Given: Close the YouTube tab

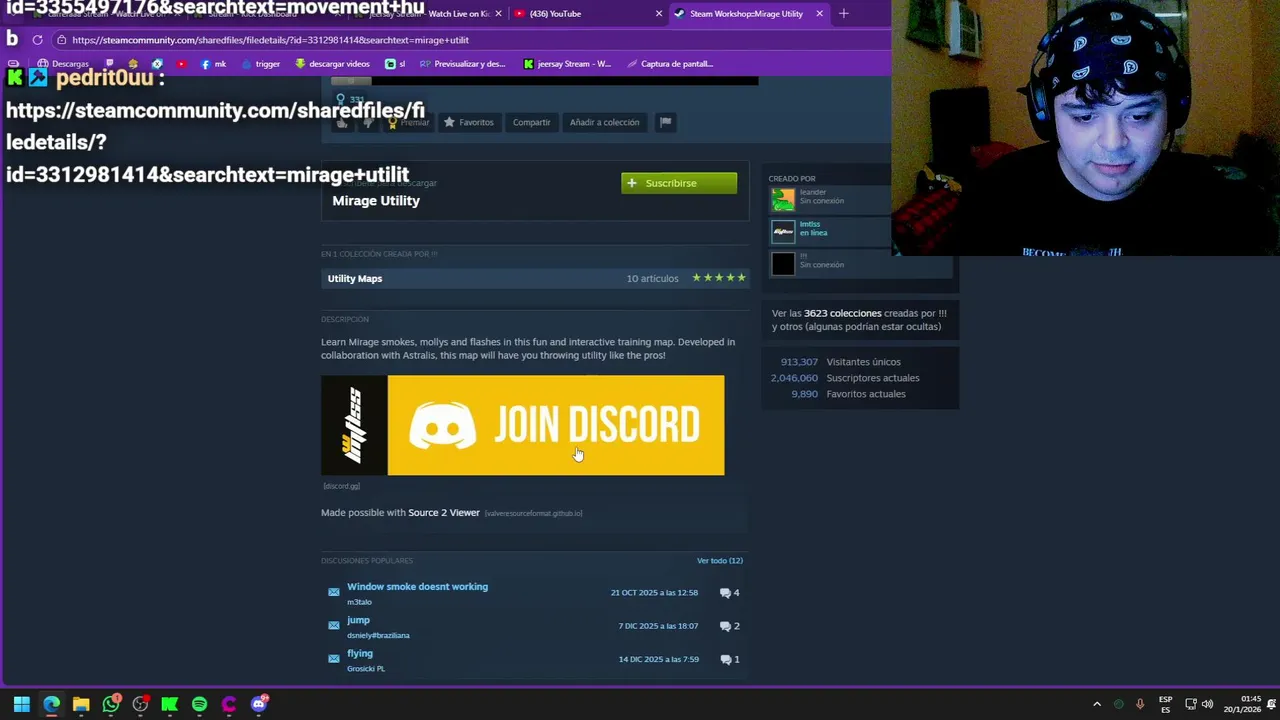Looking at the screenshot, I should pos(659,14).
